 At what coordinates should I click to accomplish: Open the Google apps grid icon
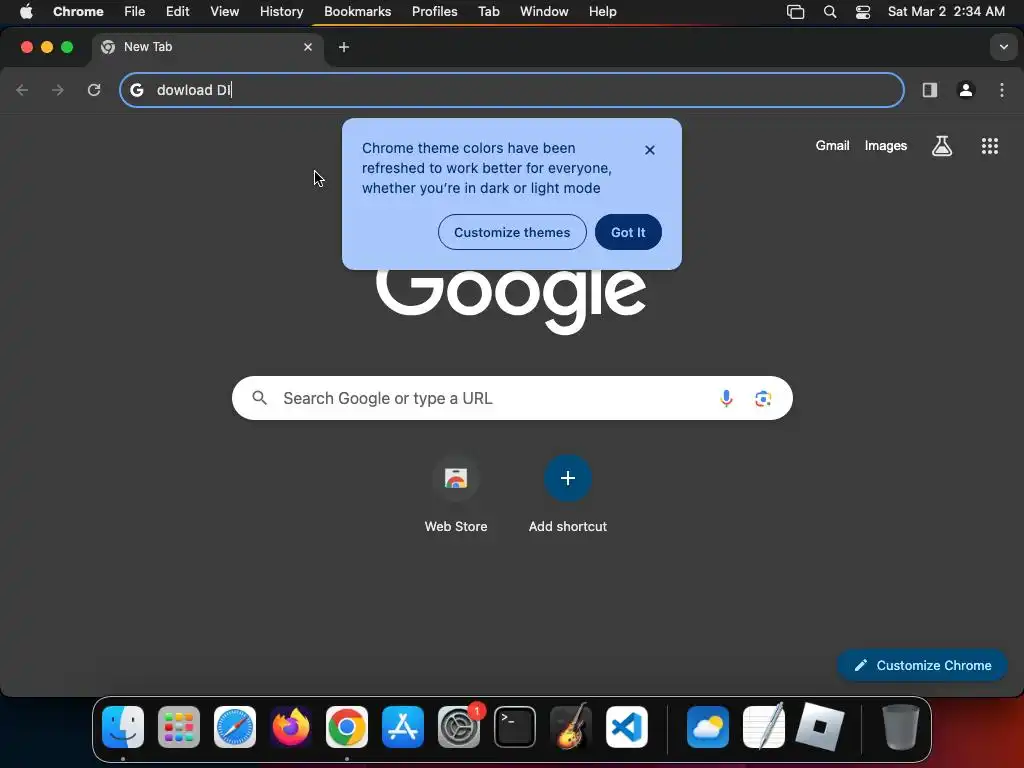point(990,146)
